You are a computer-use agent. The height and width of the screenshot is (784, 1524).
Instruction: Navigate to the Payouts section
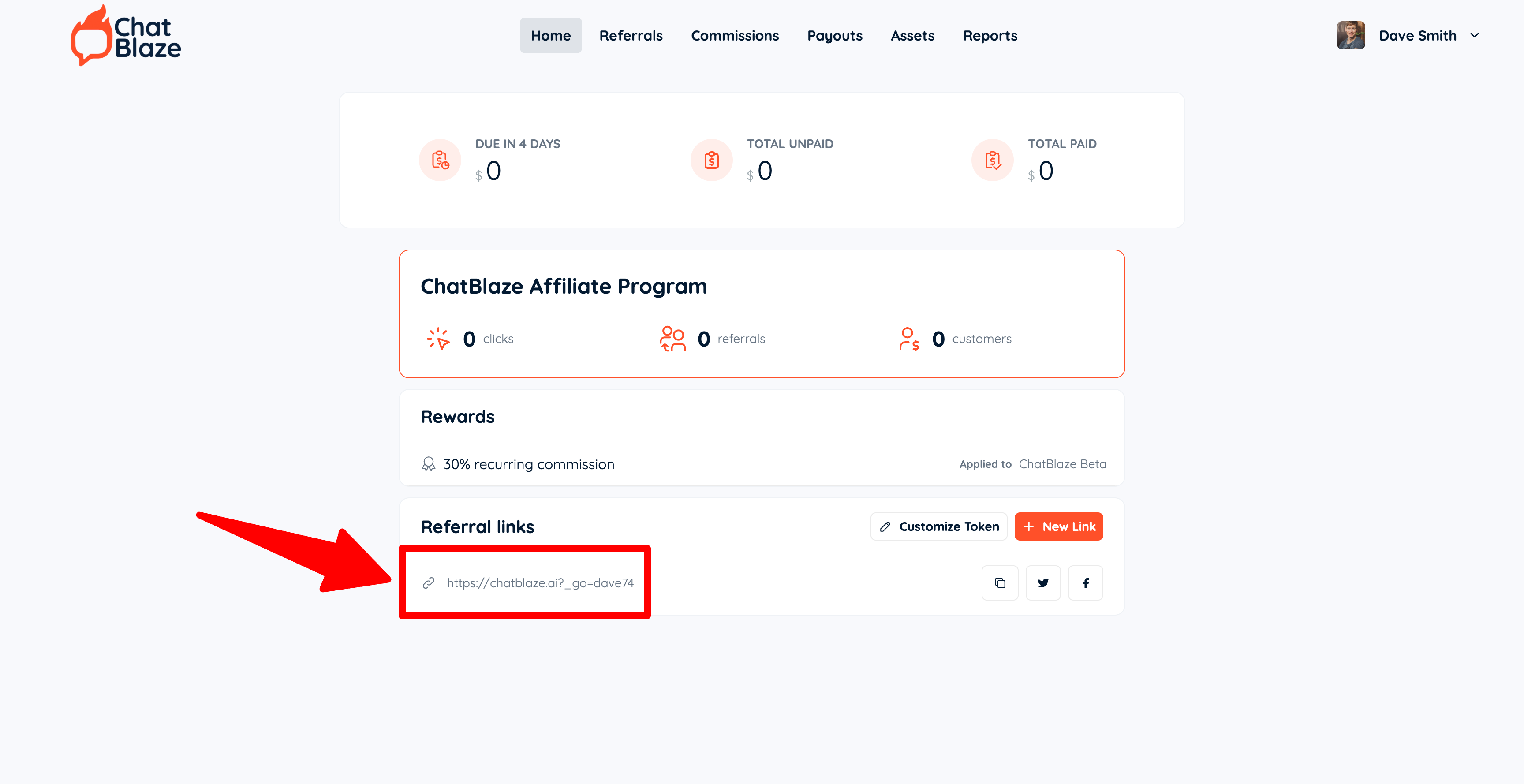tap(835, 36)
